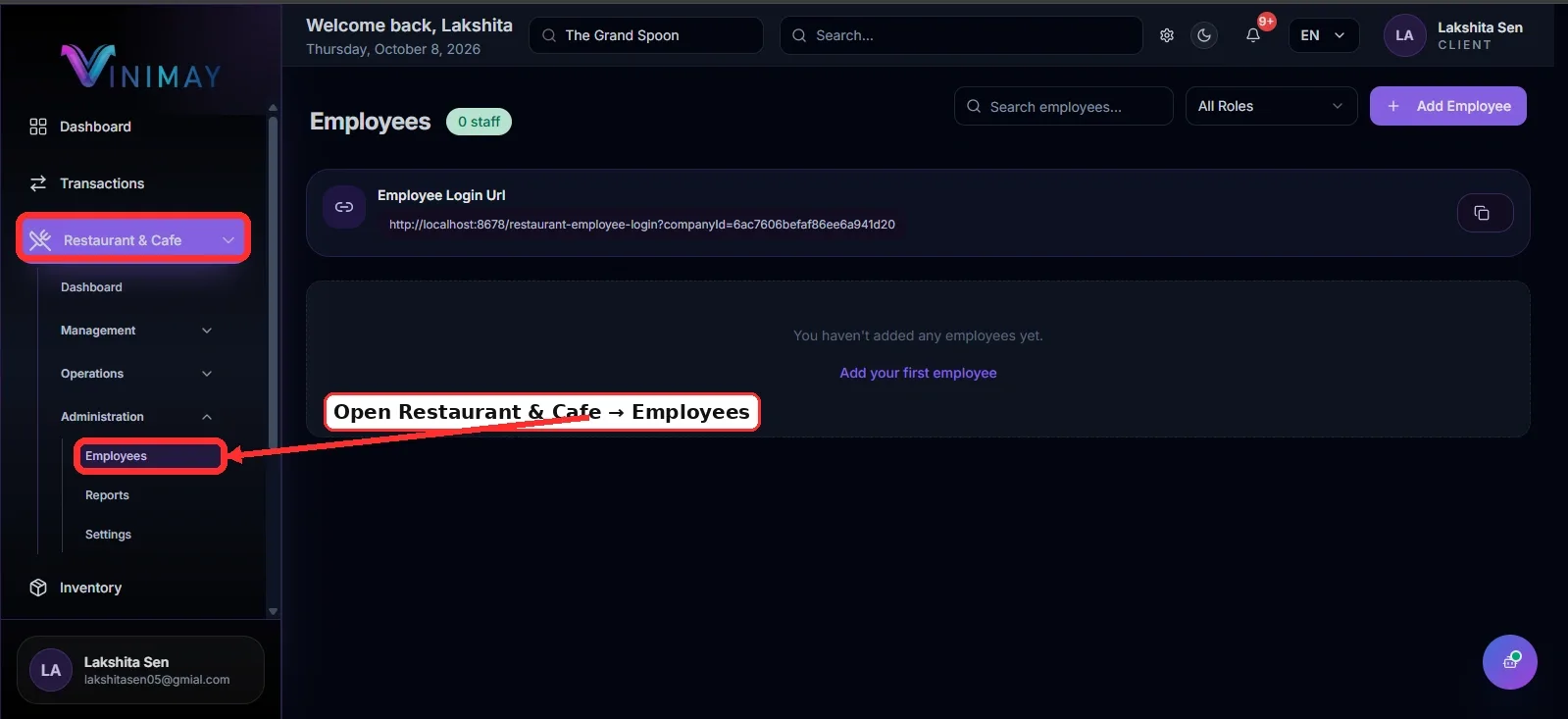Open the settings gear icon in header
Viewport: 1568px width, 719px height.
pyautogui.click(x=1166, y=35)
